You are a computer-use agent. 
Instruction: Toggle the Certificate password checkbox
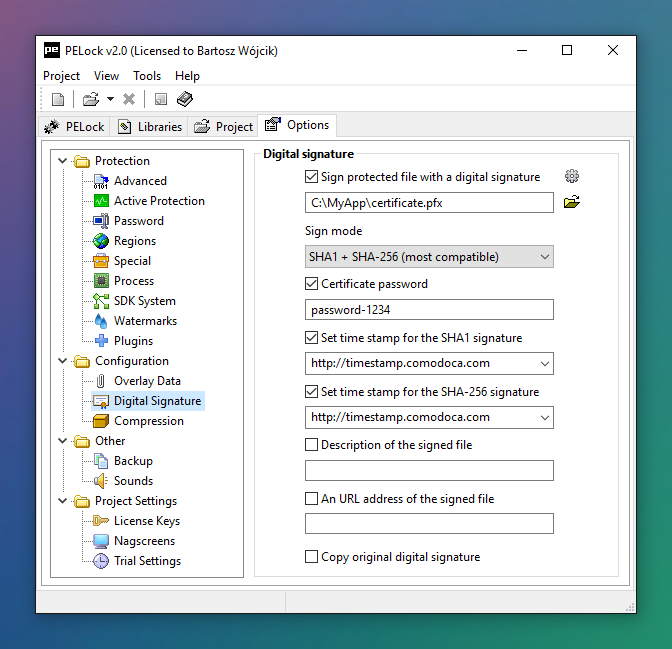311,284
